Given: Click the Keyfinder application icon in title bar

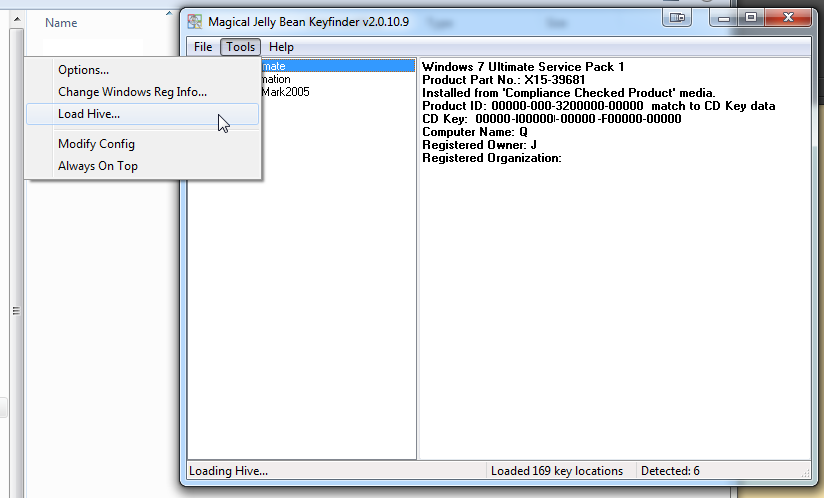Looking at the screenshot, I should [x=195, y=22].
